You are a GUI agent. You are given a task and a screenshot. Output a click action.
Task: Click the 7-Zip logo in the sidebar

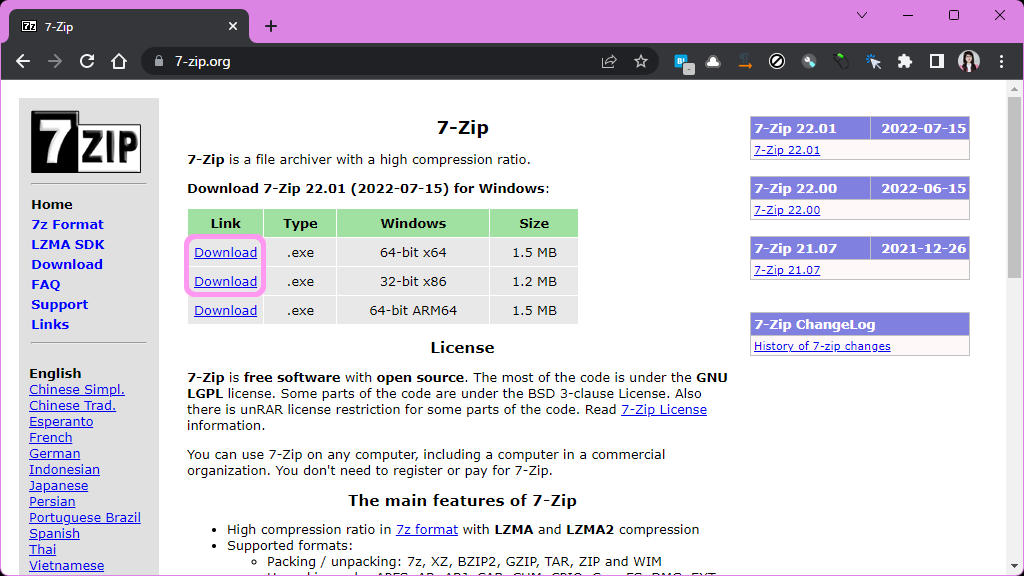coord(87,140)
